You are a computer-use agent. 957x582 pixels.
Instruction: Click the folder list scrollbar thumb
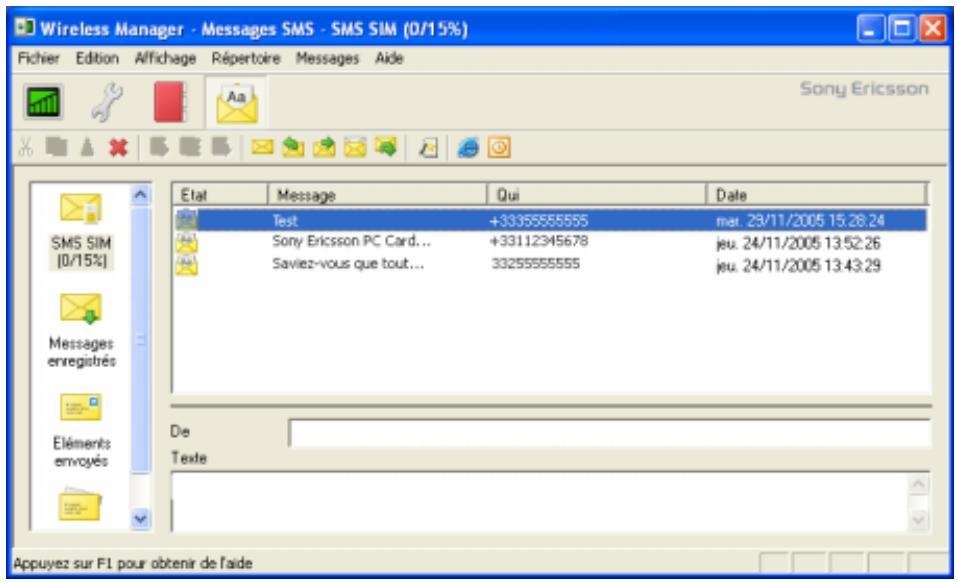[140, 339]
